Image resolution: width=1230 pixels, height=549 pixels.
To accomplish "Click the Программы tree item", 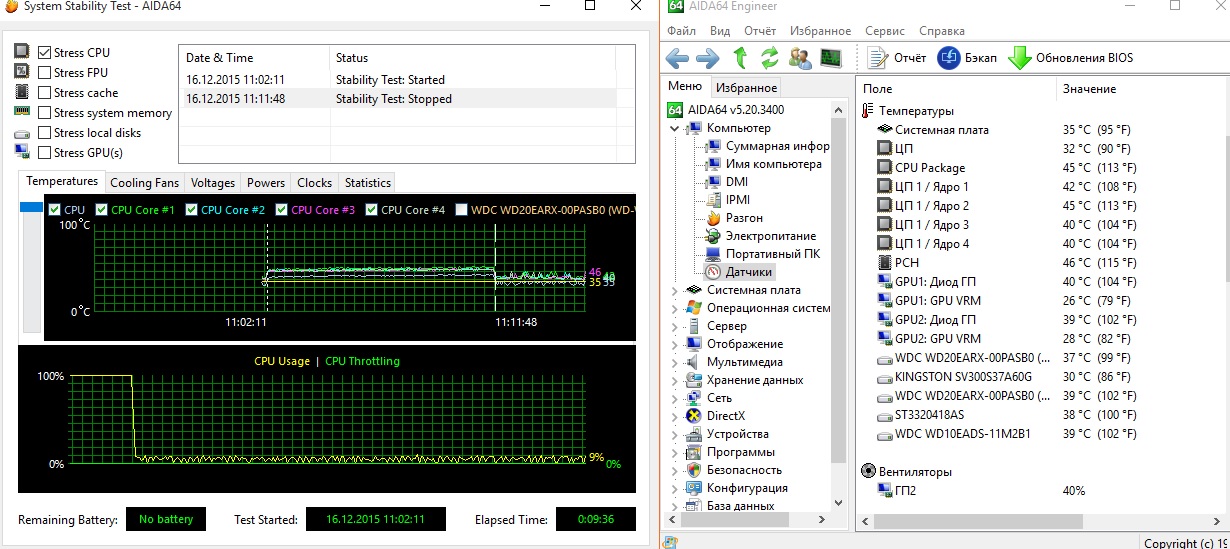I will [x=730, y=452].
